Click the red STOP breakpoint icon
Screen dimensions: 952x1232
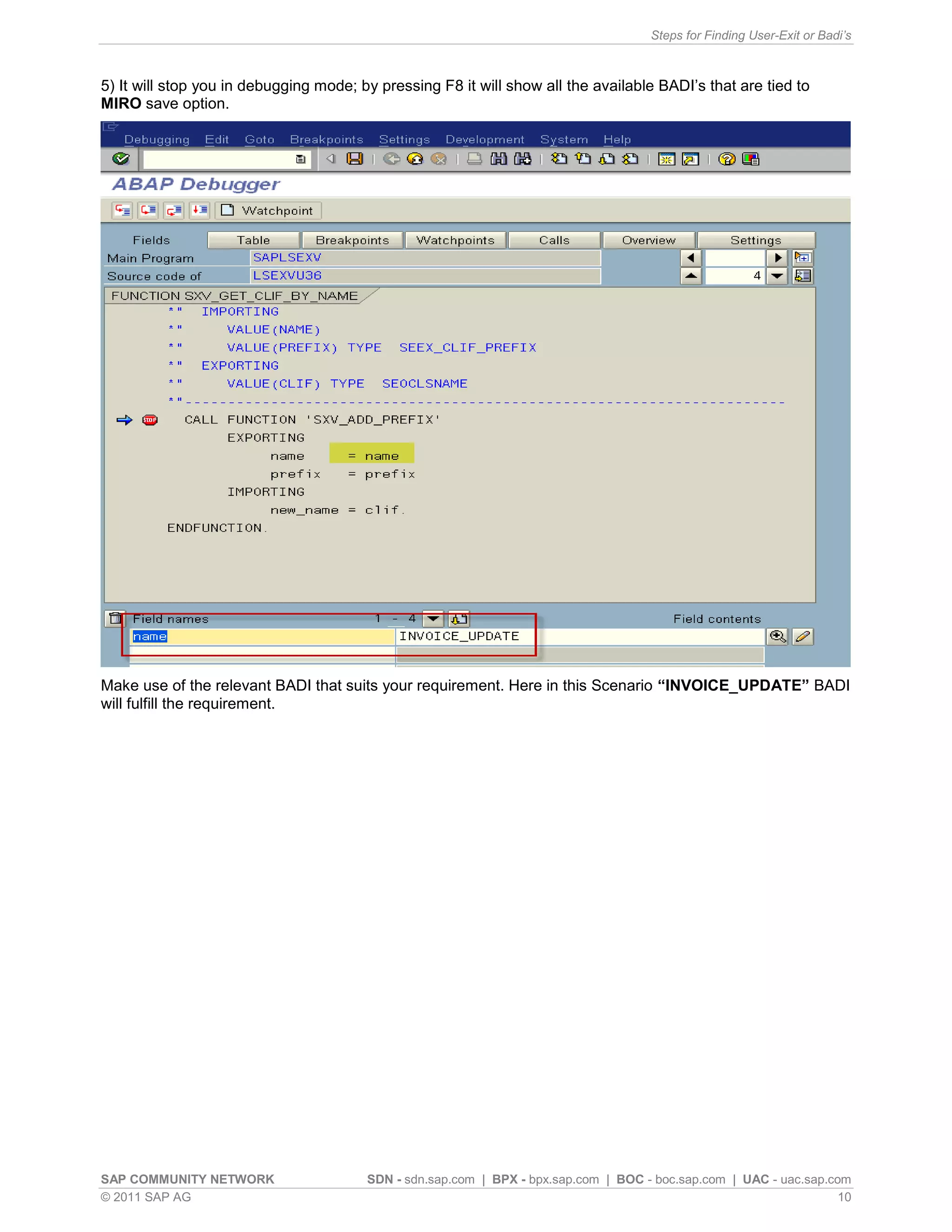(x=150, y=420)
